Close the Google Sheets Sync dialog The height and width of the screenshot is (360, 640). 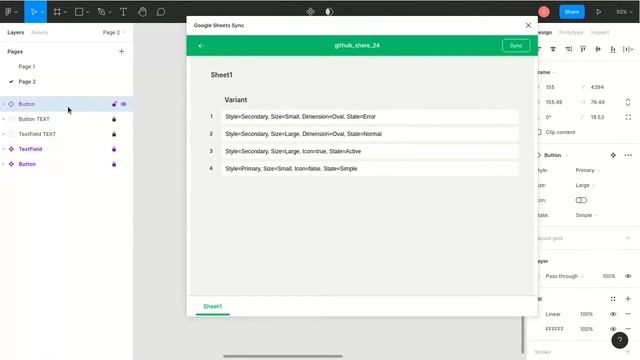coord(528,25)
